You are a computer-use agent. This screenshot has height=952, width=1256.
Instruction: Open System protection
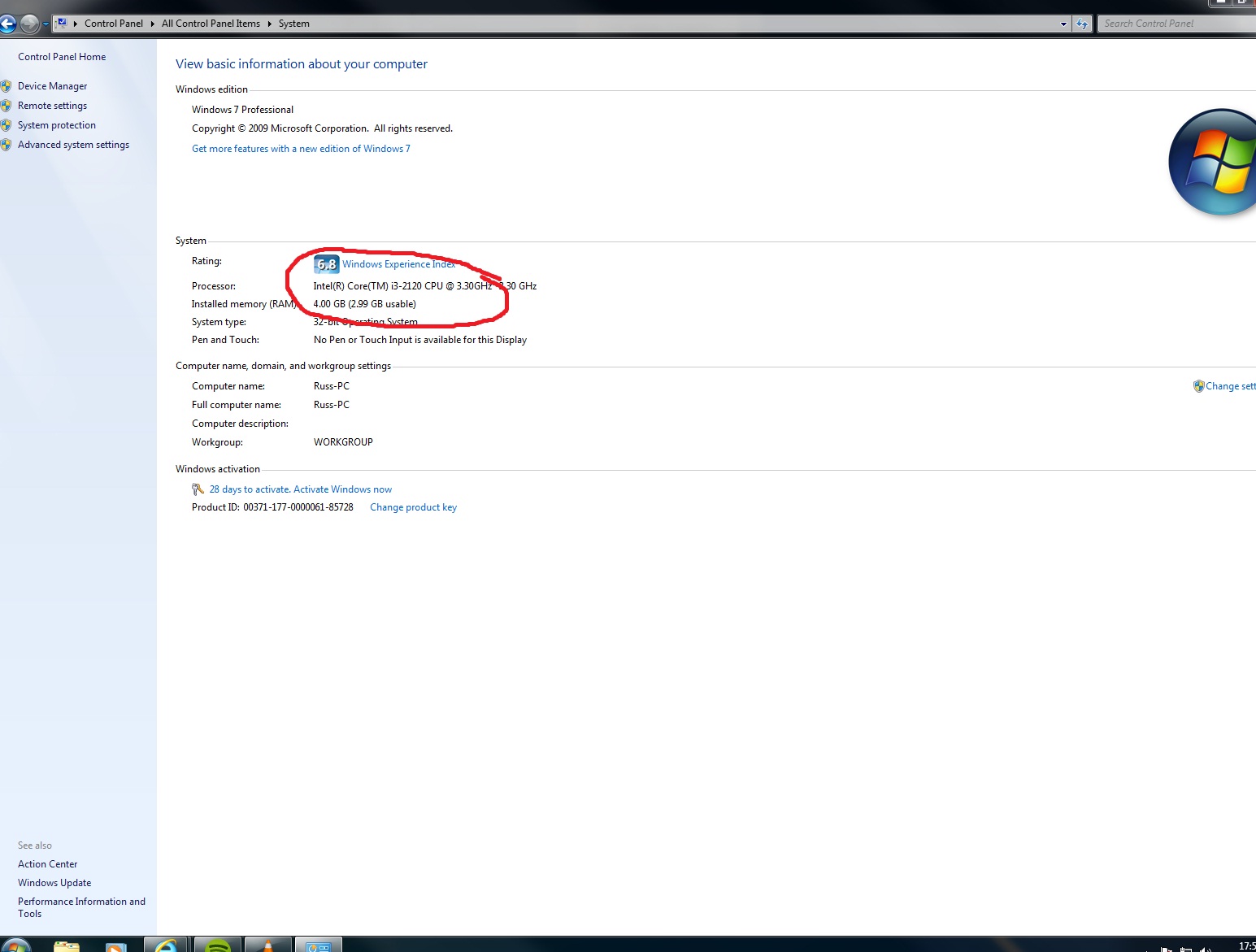click(57, 125)
